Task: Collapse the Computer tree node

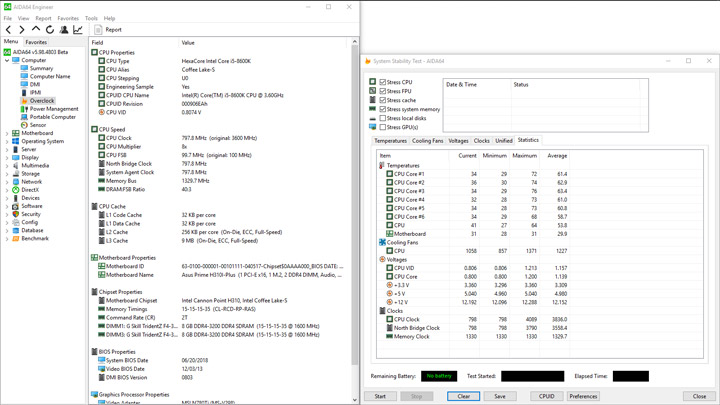Action: 7,60
